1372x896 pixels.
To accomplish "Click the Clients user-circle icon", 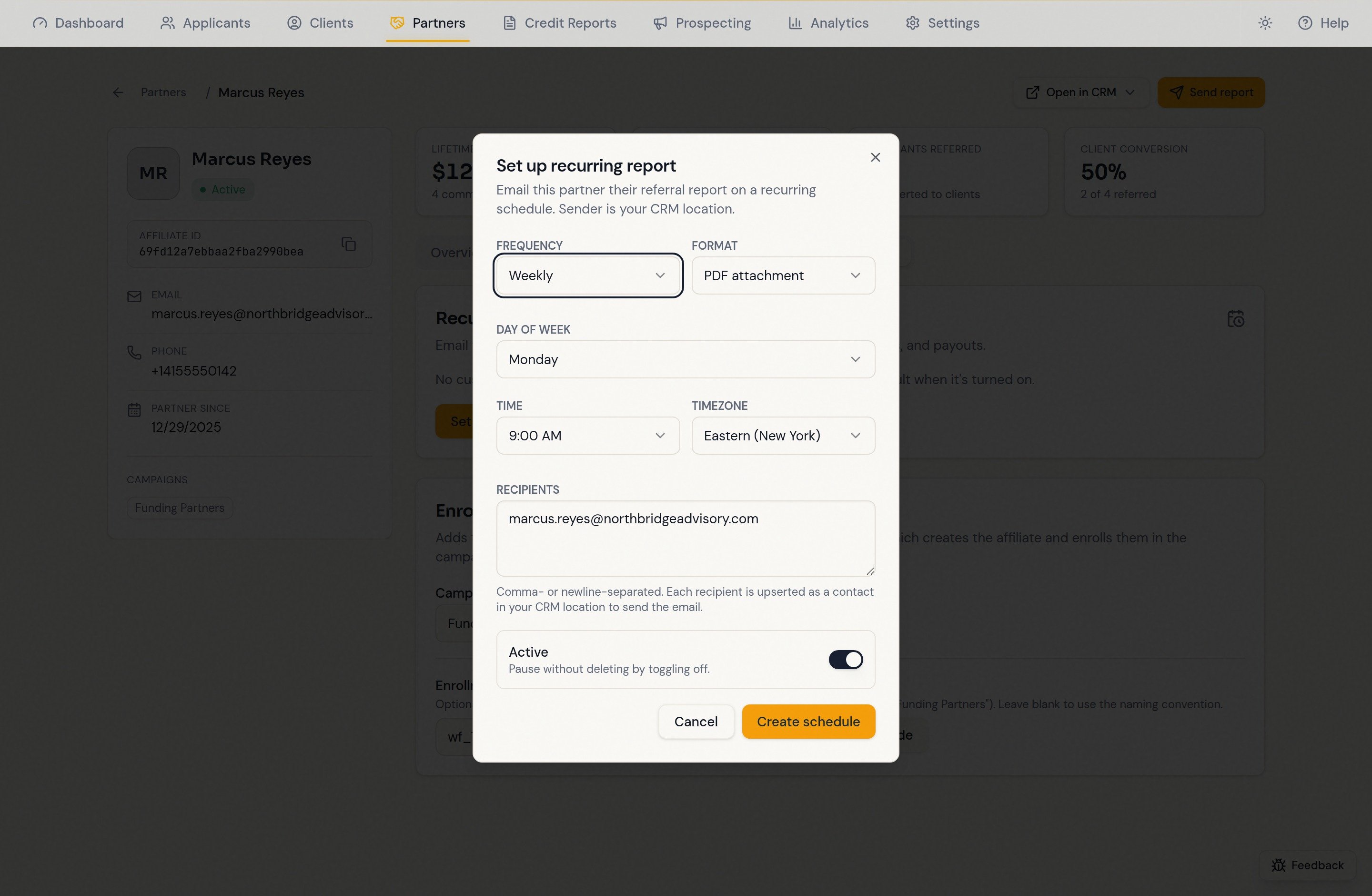I will tap(294, 23).
